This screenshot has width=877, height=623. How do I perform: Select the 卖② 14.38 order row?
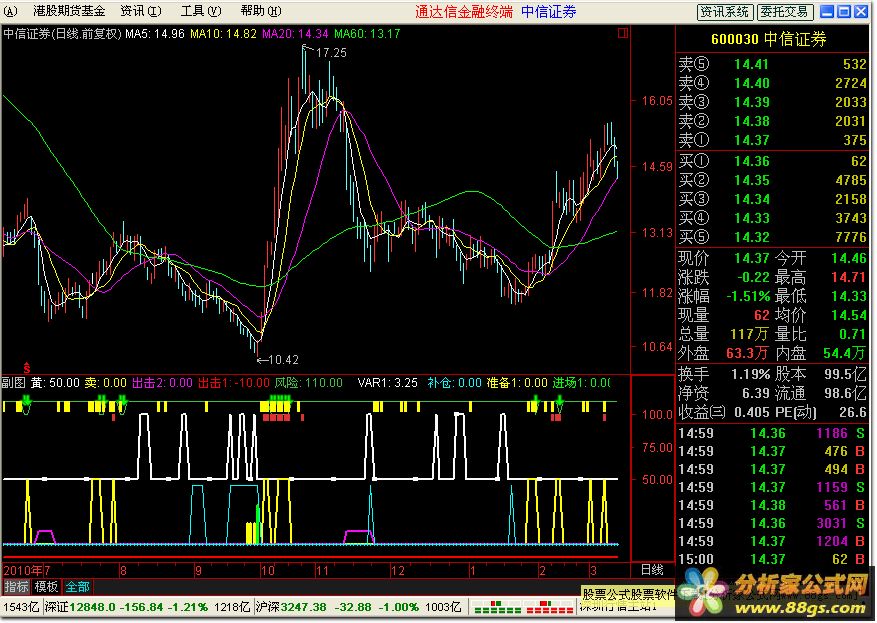pyautogui.click(x=772, y=121)
